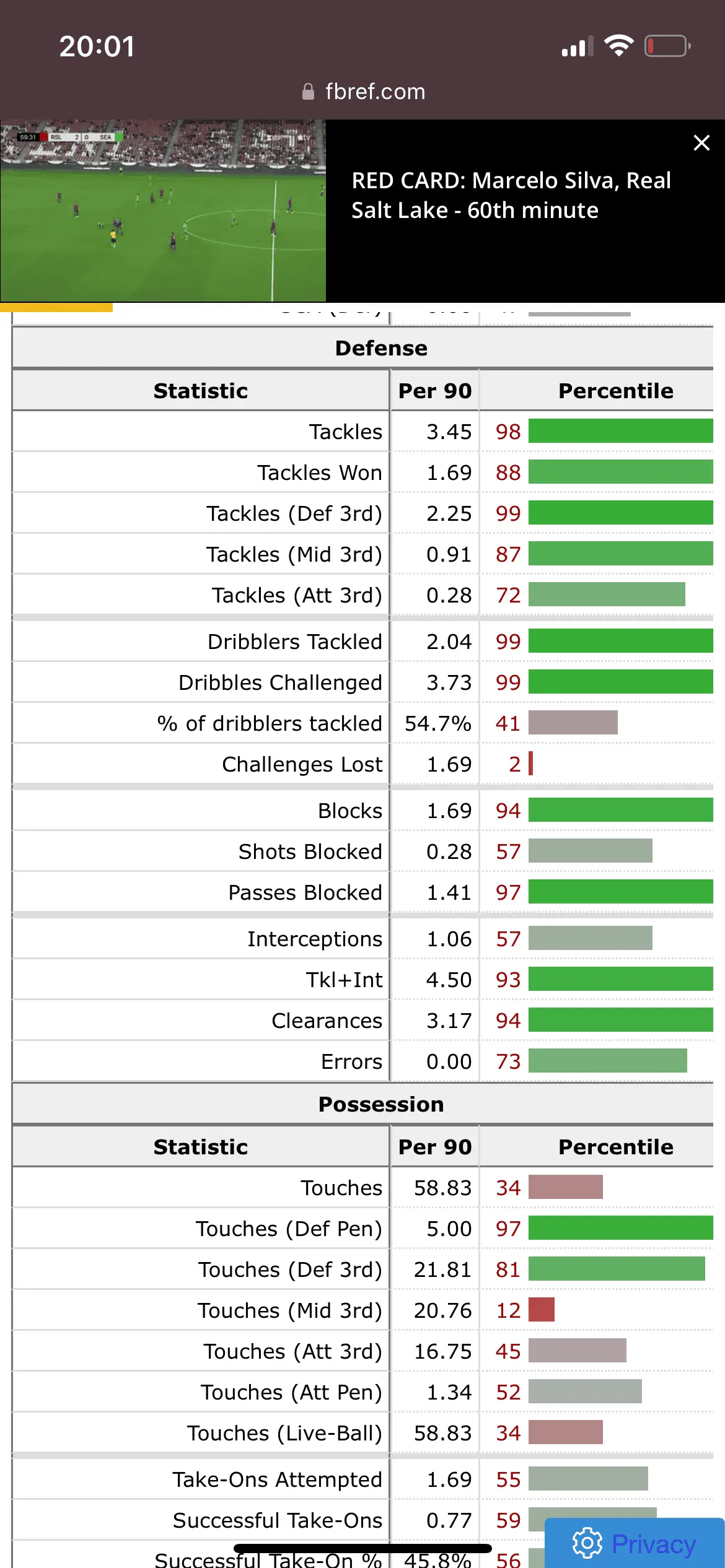Play the Real Salt Lake video thumbnail

163,211
